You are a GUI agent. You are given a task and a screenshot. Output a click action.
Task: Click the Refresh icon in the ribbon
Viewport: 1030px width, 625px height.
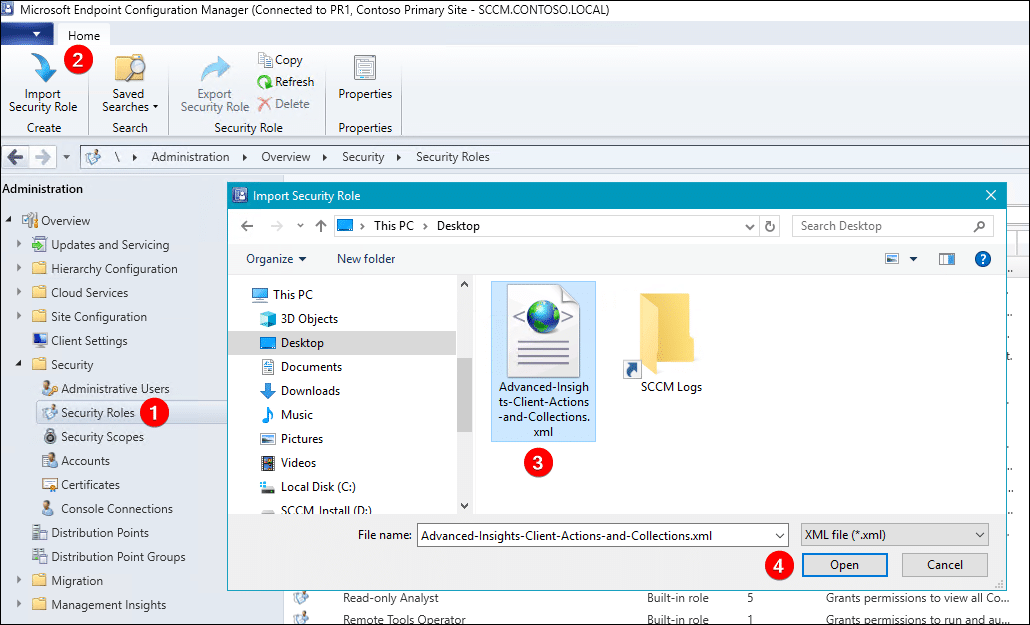pyautogui.click(x=265, y=82)
